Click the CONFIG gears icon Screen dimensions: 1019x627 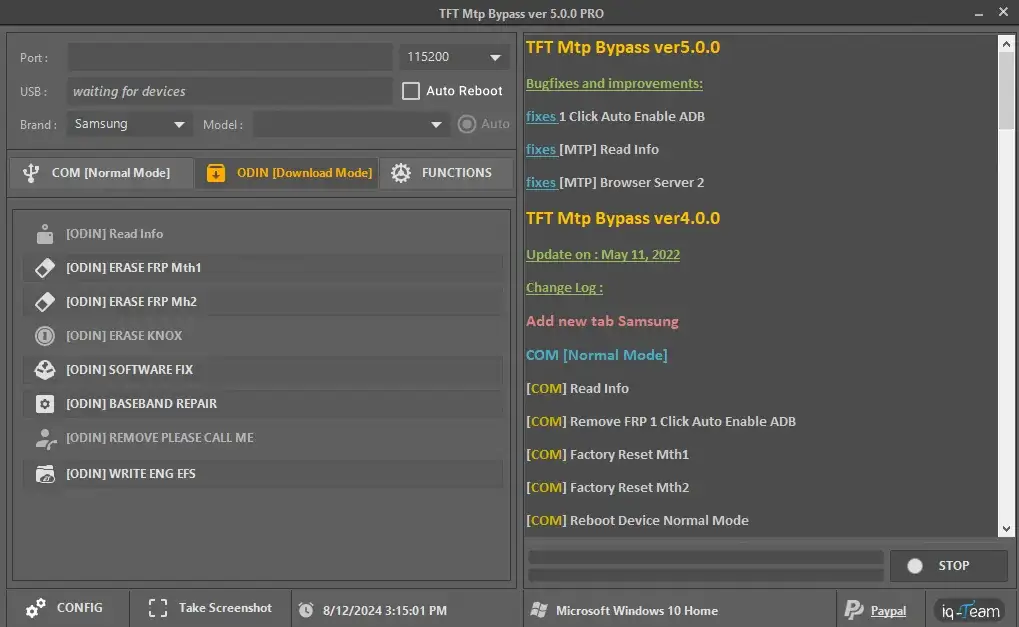point(36,608)
